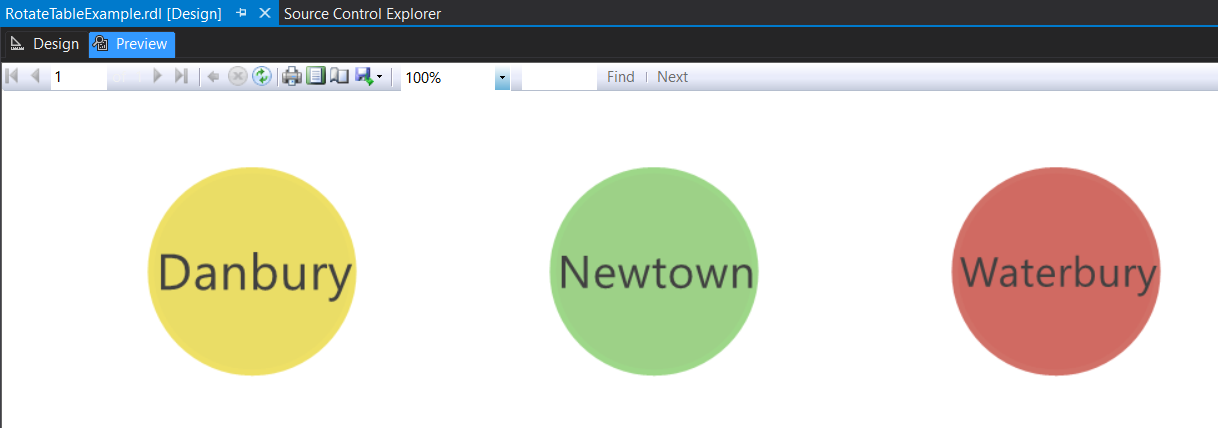The width and height of the screenshot is (1218, 428).
Task: Click the Find link
Action: [x=620, y=77]
